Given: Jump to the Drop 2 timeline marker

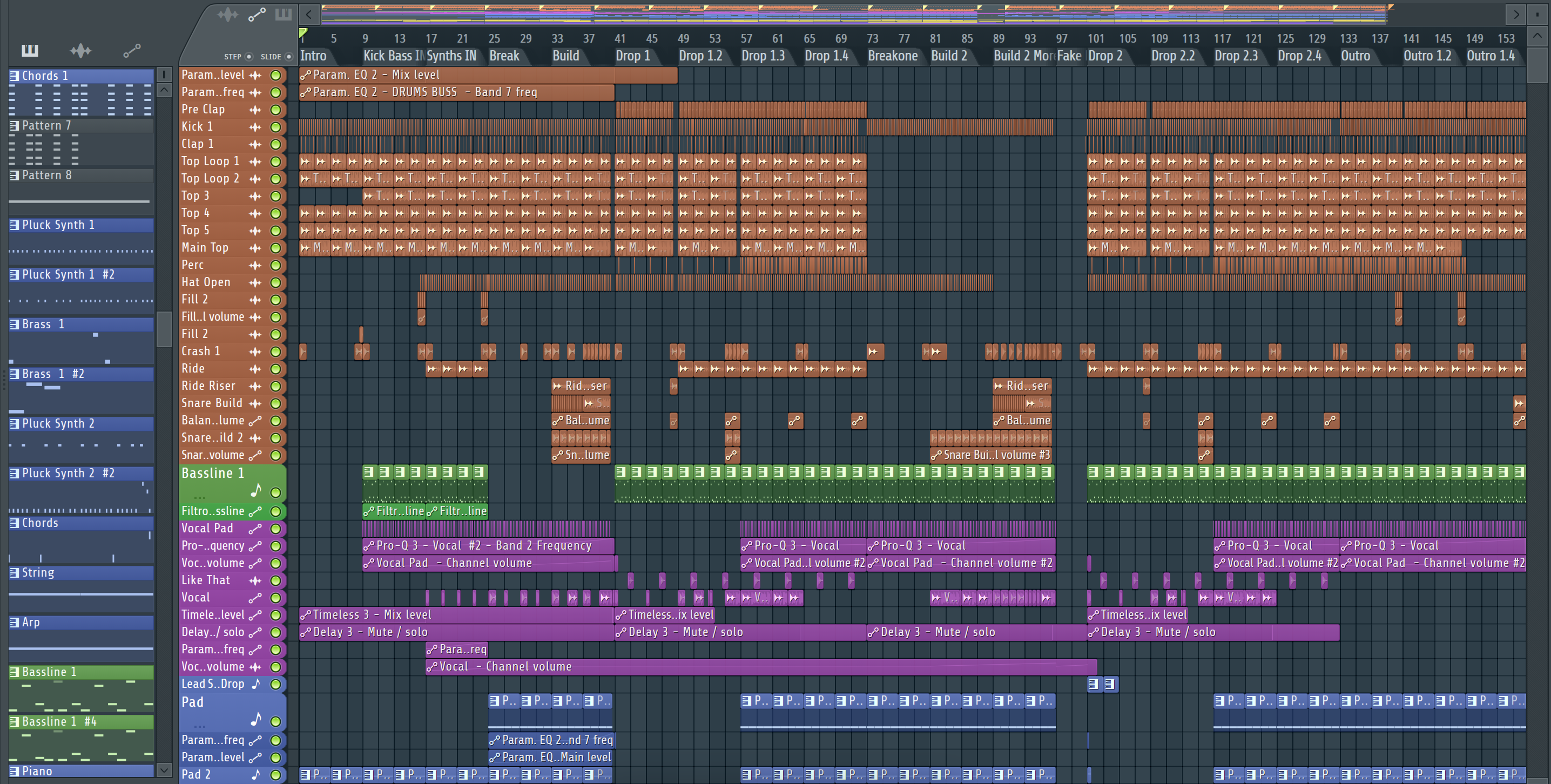Looking at the screenshot, I should (x=1105, y=56).
